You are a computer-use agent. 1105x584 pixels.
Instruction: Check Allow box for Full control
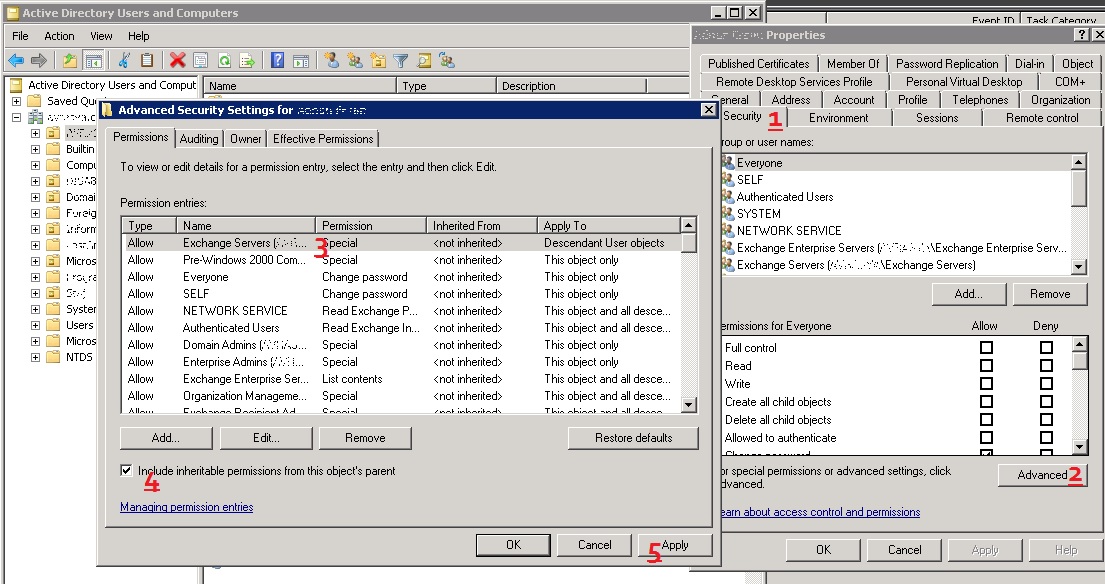click(986, 348)
